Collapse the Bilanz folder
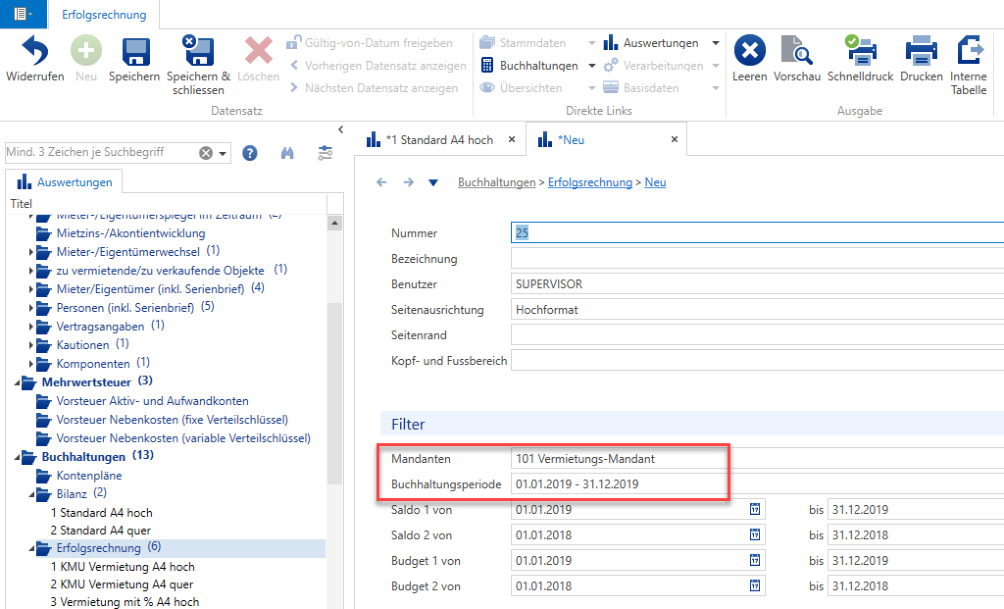Screen dimensions: 1004x609 (31, 495)
